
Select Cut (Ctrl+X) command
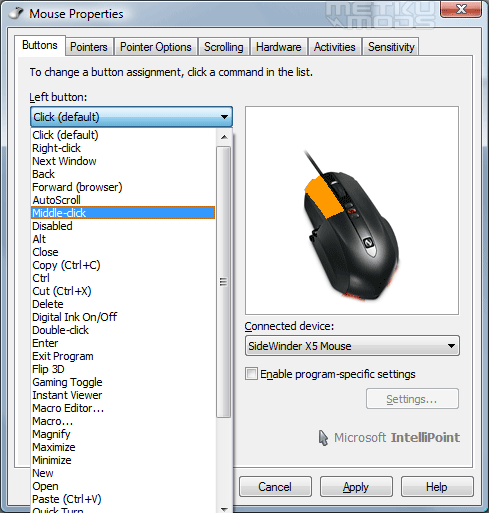pyautogui.click(x=123, y=291)
